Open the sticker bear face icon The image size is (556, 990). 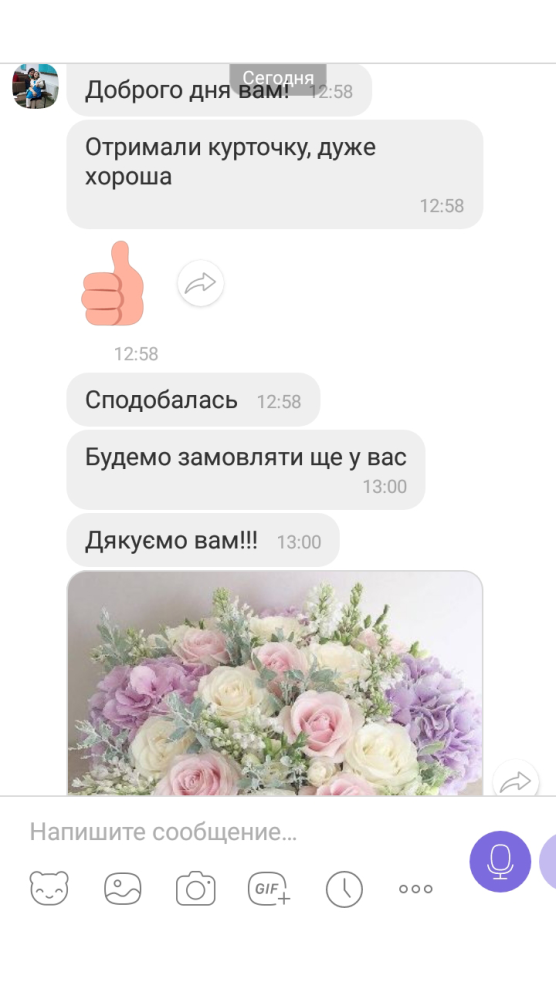tap(49, 888)
